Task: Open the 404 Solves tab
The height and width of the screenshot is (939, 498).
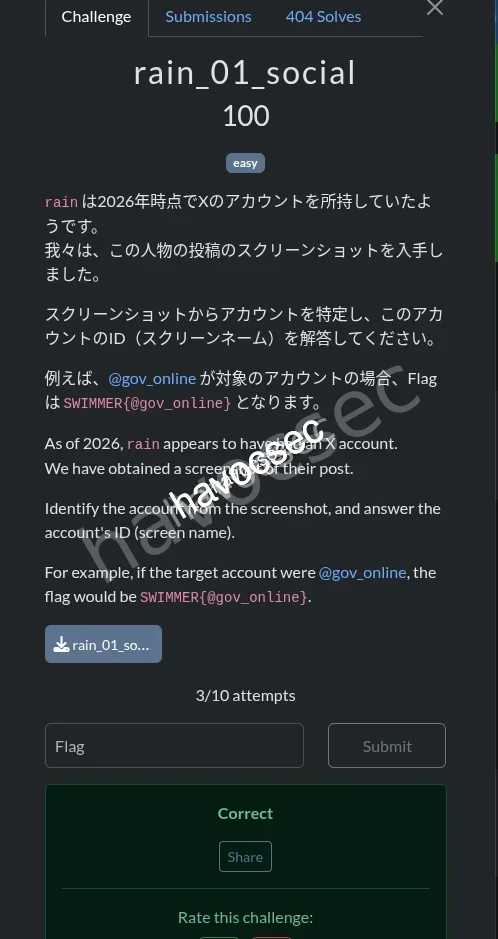Action: [x=323, y=17]
